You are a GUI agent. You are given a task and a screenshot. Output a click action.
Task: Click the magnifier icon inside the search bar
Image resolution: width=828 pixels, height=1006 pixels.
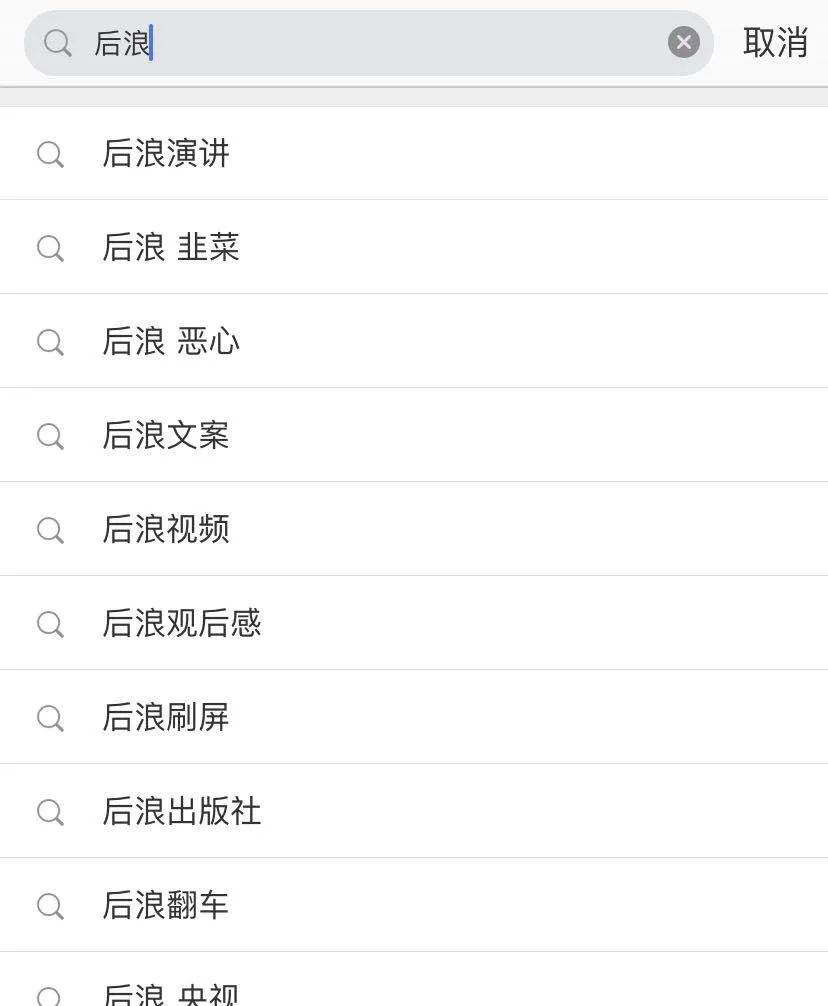click(x=58, y=44)
